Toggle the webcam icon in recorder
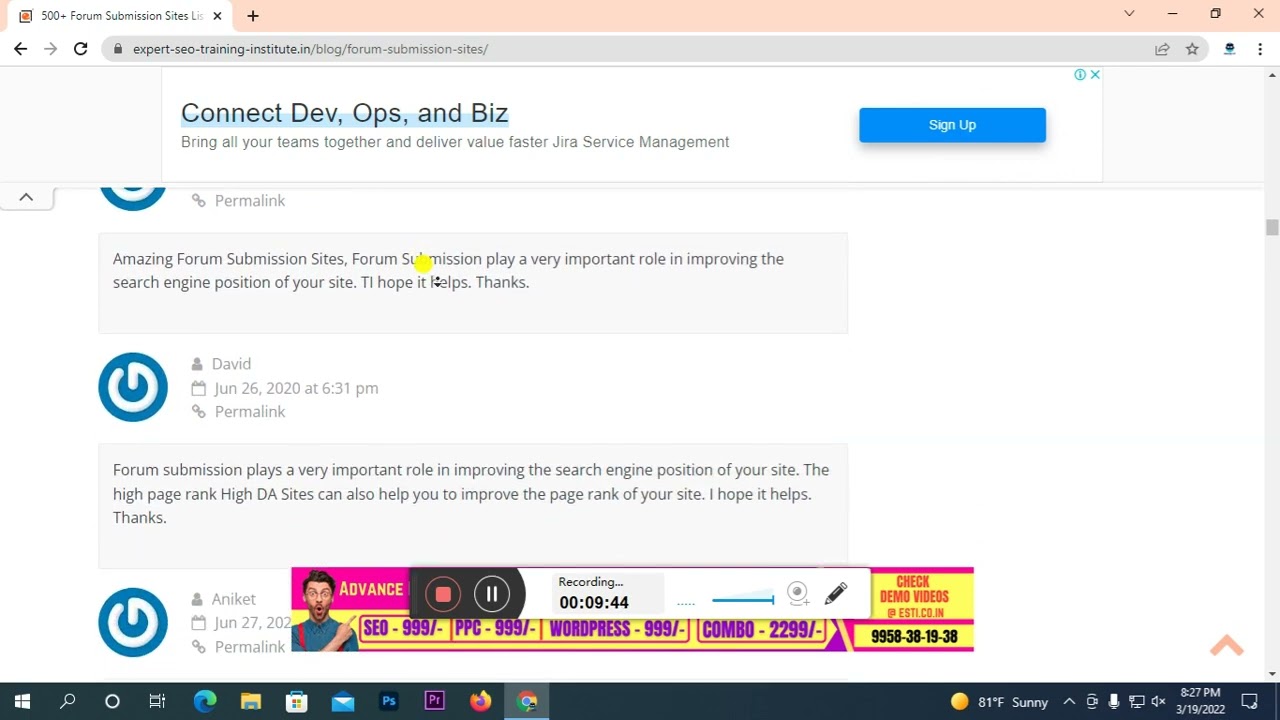 [x=797, y=594]
